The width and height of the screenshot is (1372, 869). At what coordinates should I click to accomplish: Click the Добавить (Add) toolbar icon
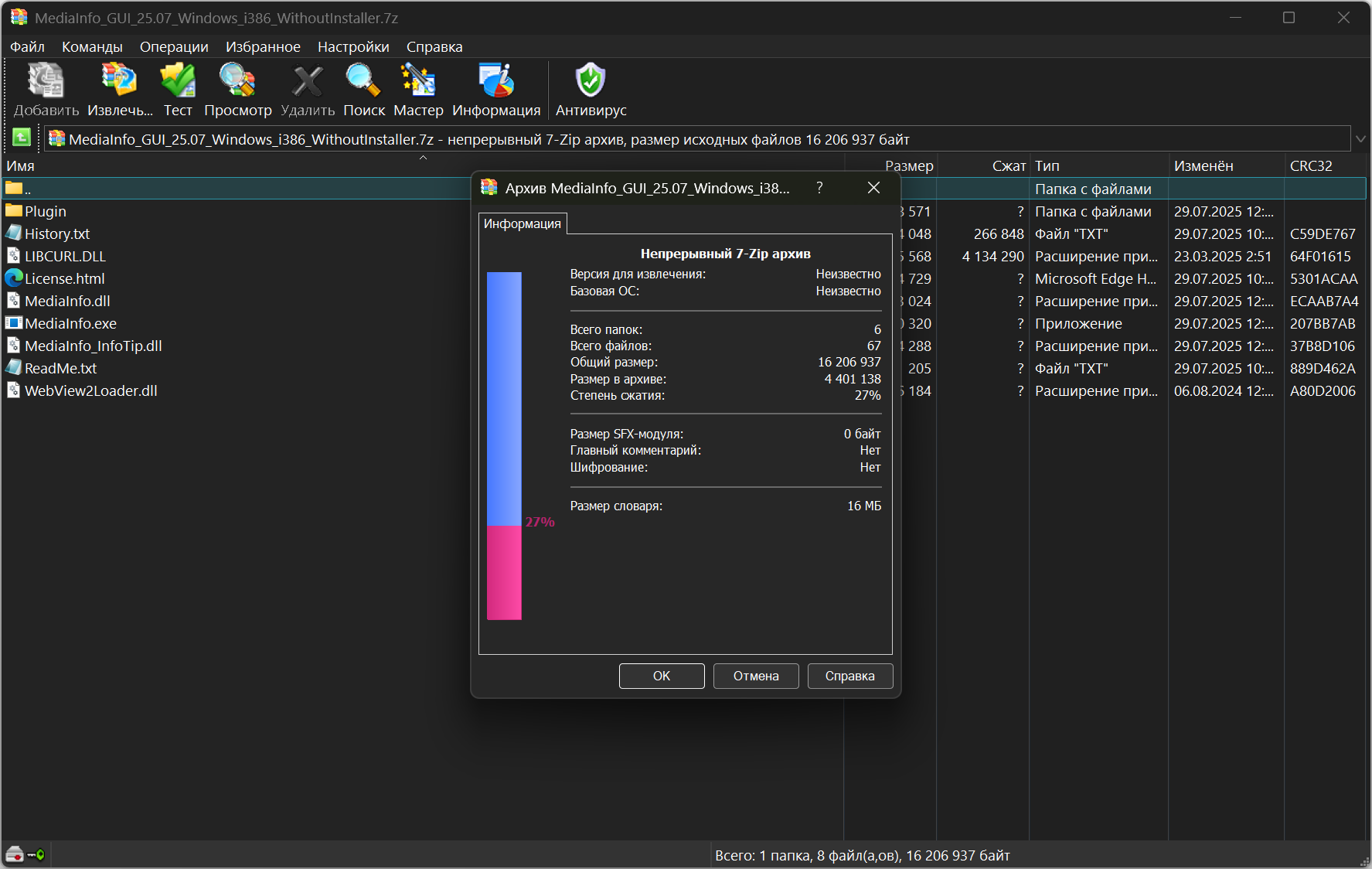[46, 80]
